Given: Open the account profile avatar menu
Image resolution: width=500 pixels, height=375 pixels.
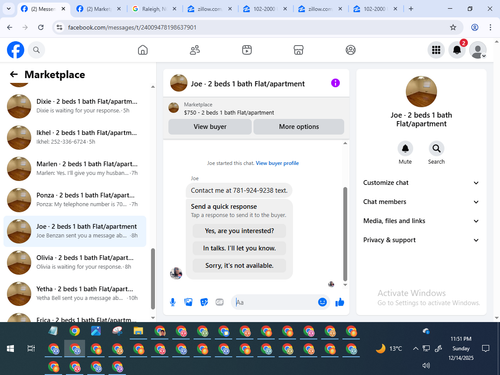Looking at the screenshot, I should point(478,50).
